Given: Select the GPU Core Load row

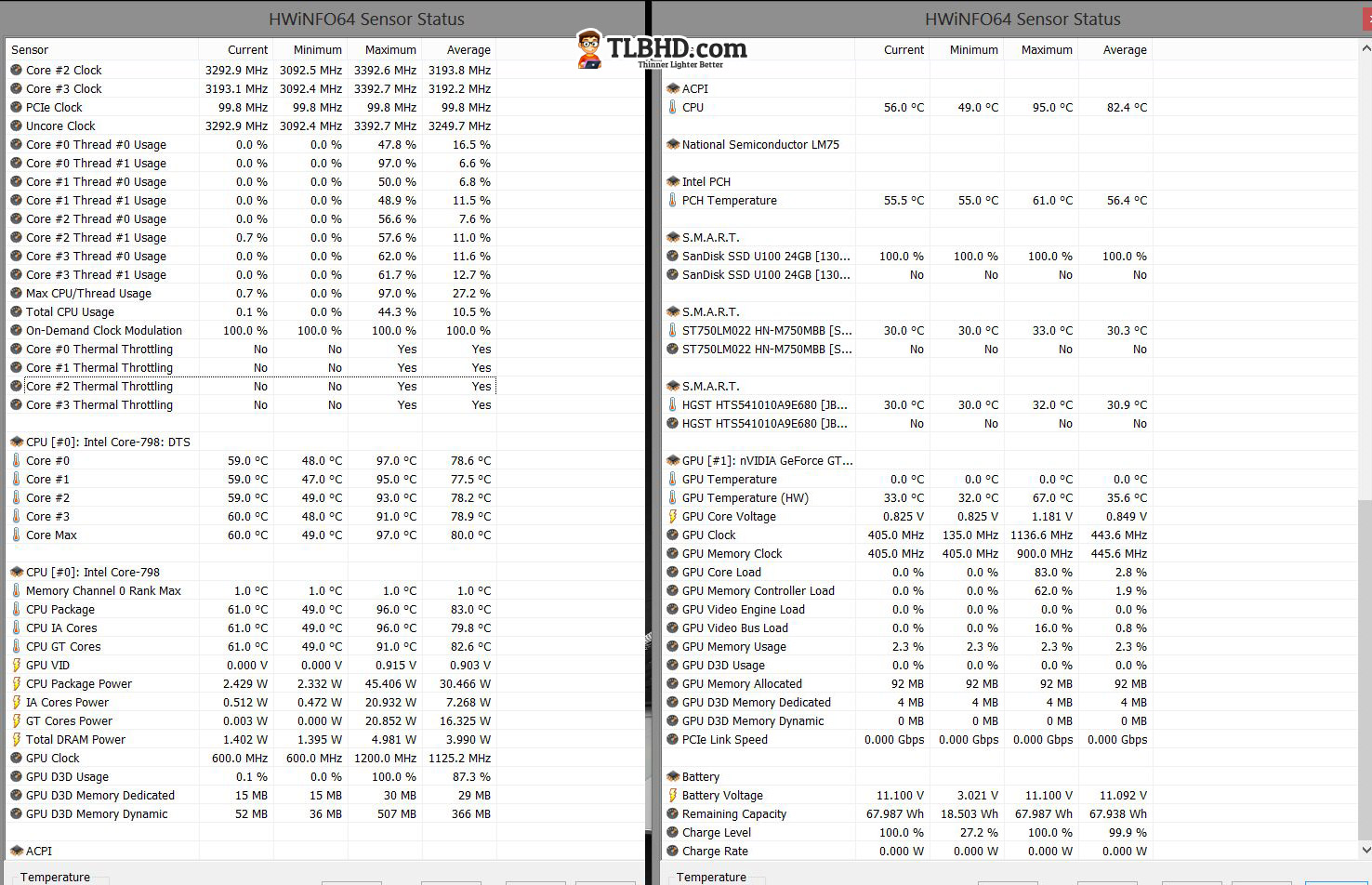Looking at the screenshot, I should click(907, 572).
